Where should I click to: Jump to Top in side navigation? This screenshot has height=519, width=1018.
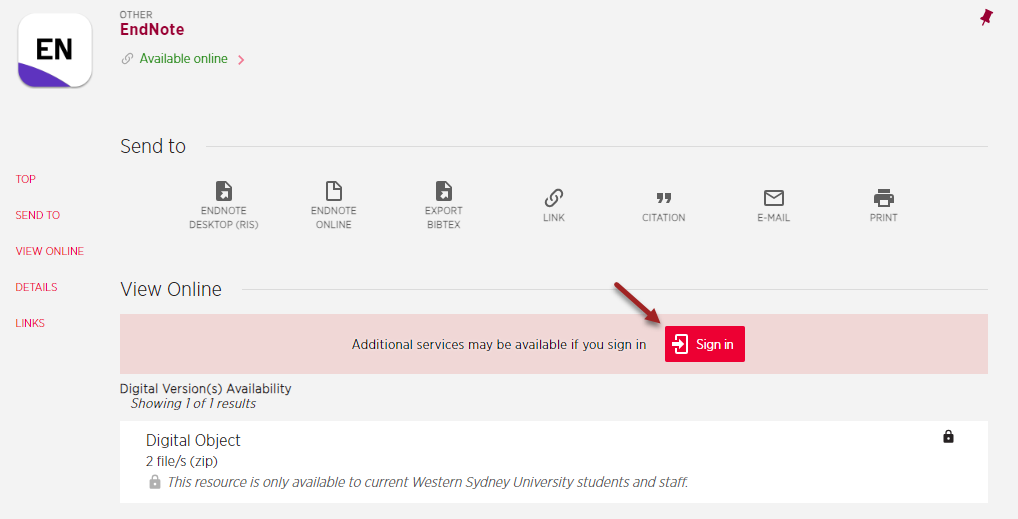pos(26,179)
